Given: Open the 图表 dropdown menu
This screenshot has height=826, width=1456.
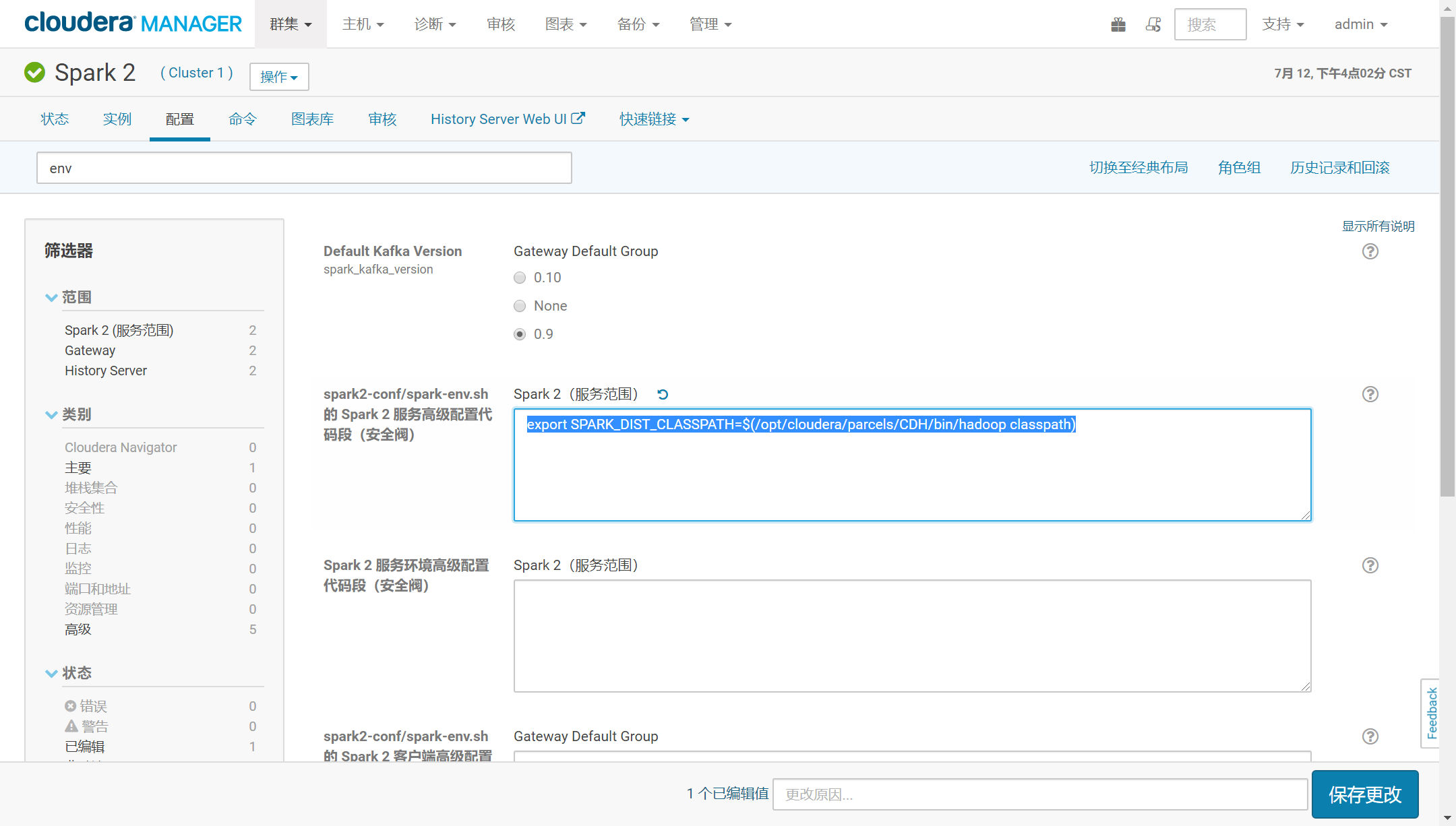Looking at the screenshot, I should (566, 24).
